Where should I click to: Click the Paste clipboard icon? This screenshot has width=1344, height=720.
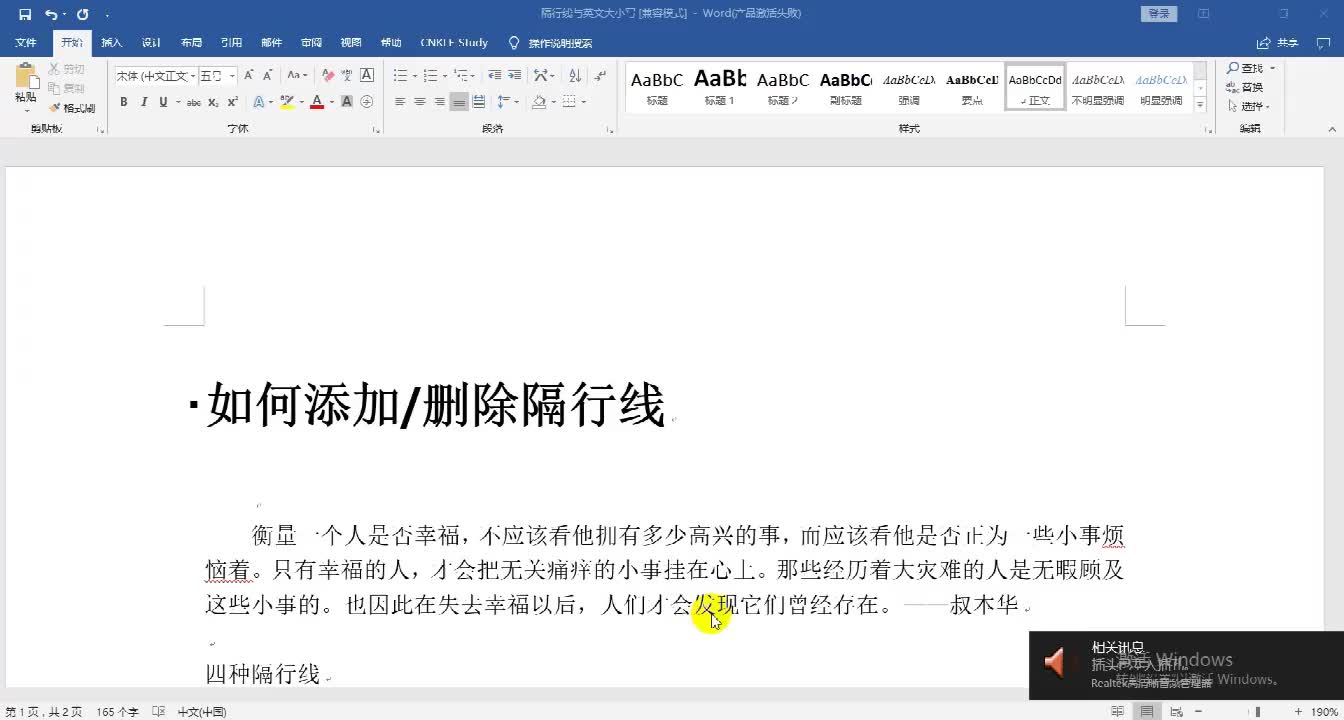(x=26, y=78)
